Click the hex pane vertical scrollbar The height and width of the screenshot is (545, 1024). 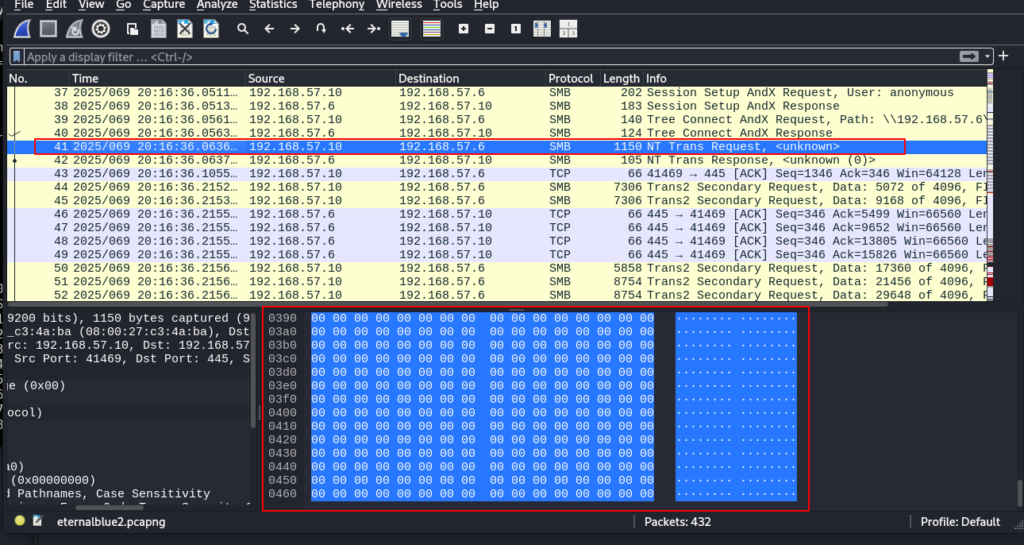(x=1019, y=493)
